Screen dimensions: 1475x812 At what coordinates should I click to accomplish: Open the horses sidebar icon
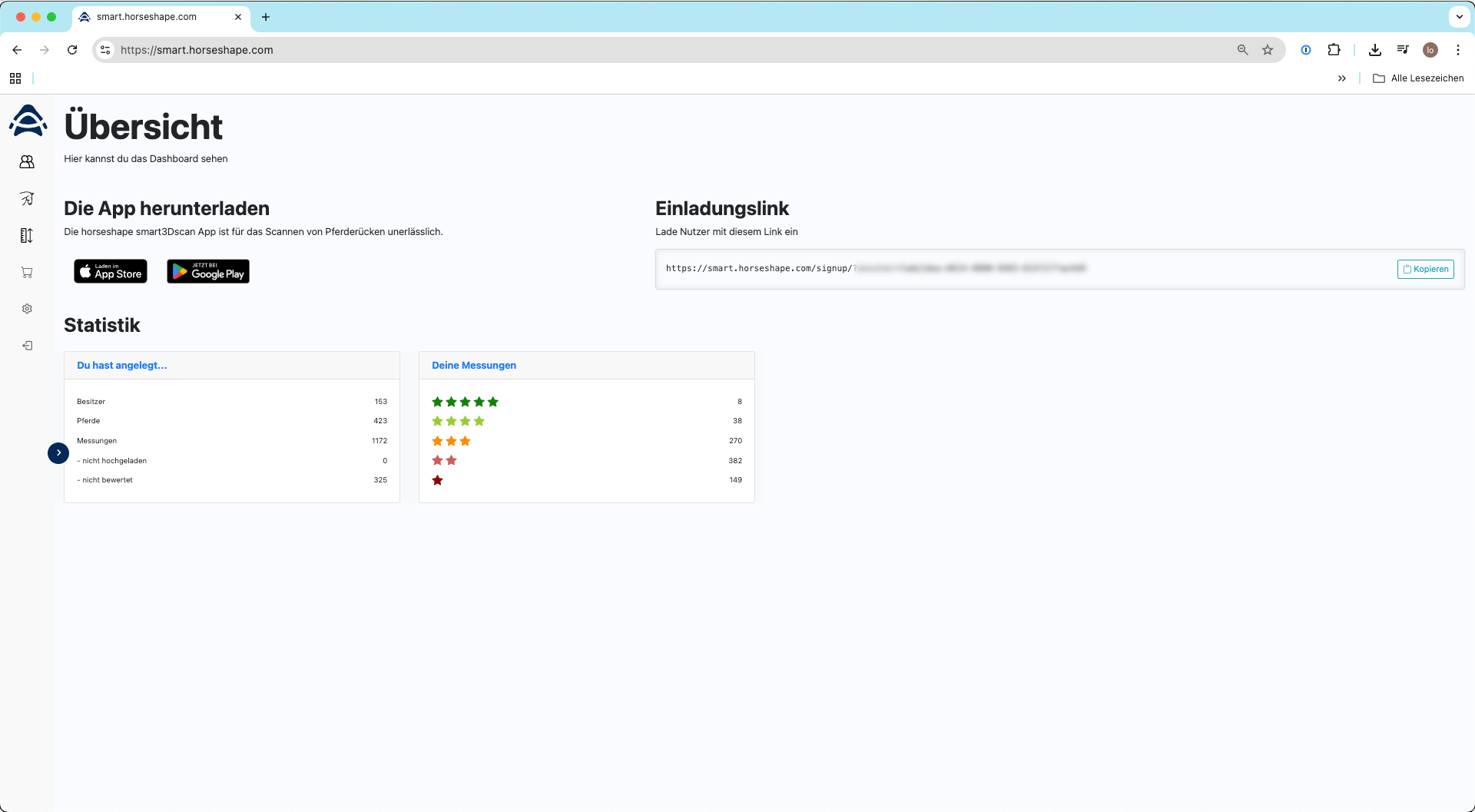click(x=27, y=199)
